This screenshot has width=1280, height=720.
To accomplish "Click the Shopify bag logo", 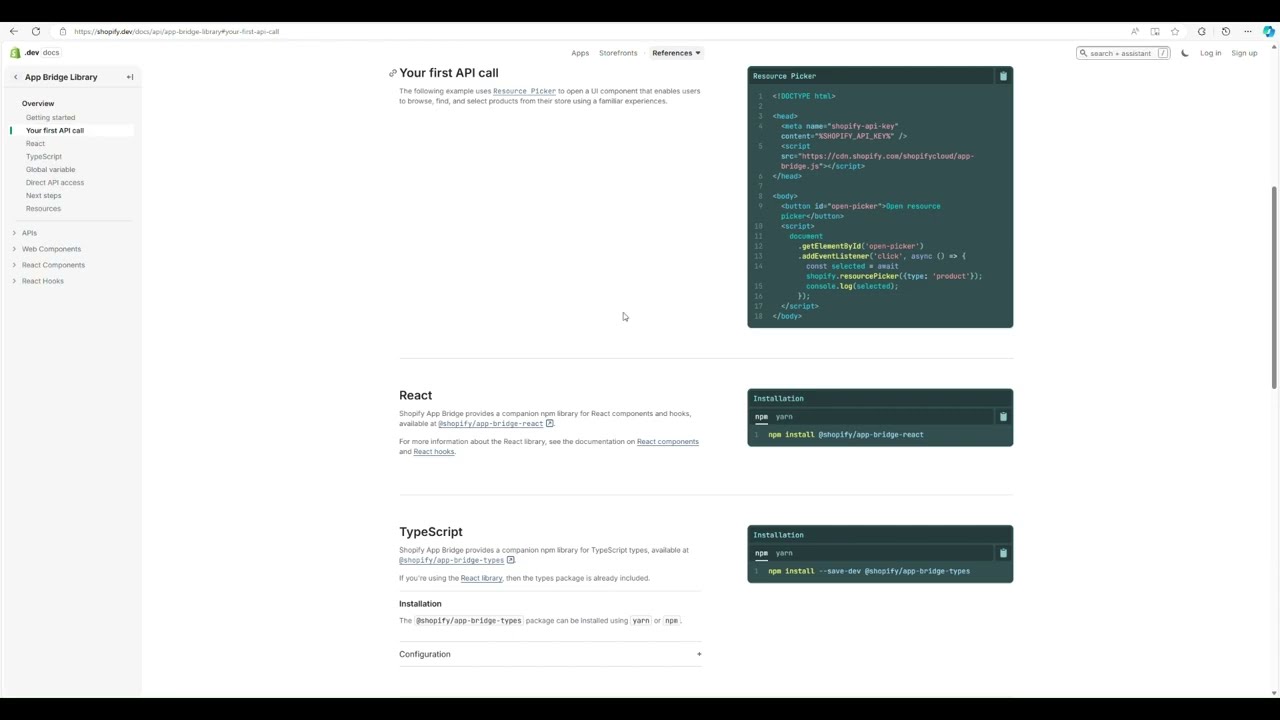I will (x=15, y=53).
